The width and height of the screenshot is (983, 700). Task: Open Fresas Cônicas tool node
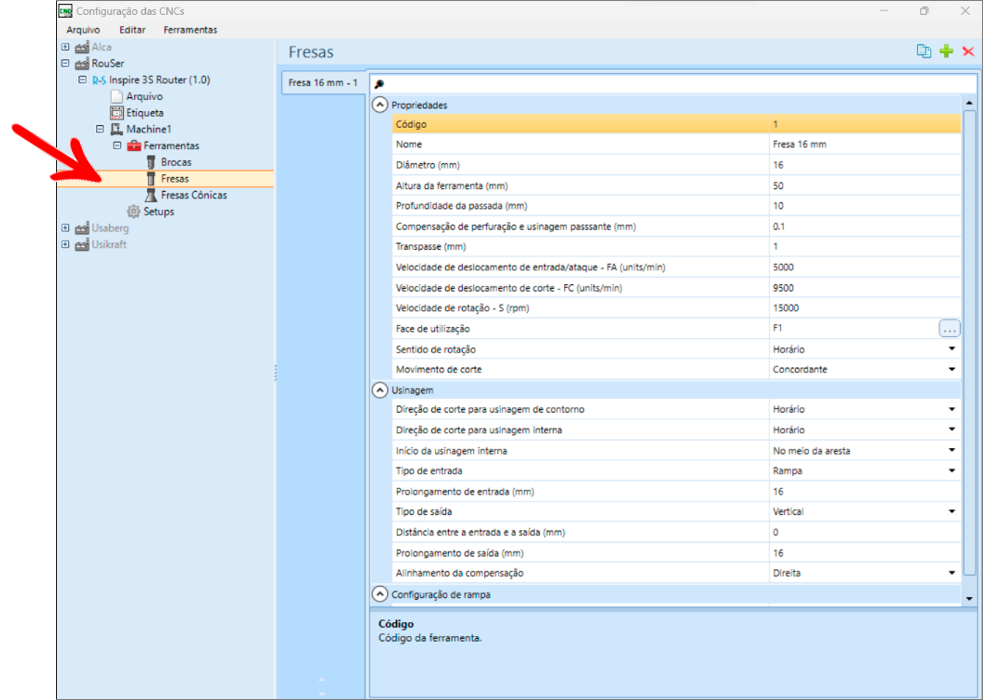point(193,195)
